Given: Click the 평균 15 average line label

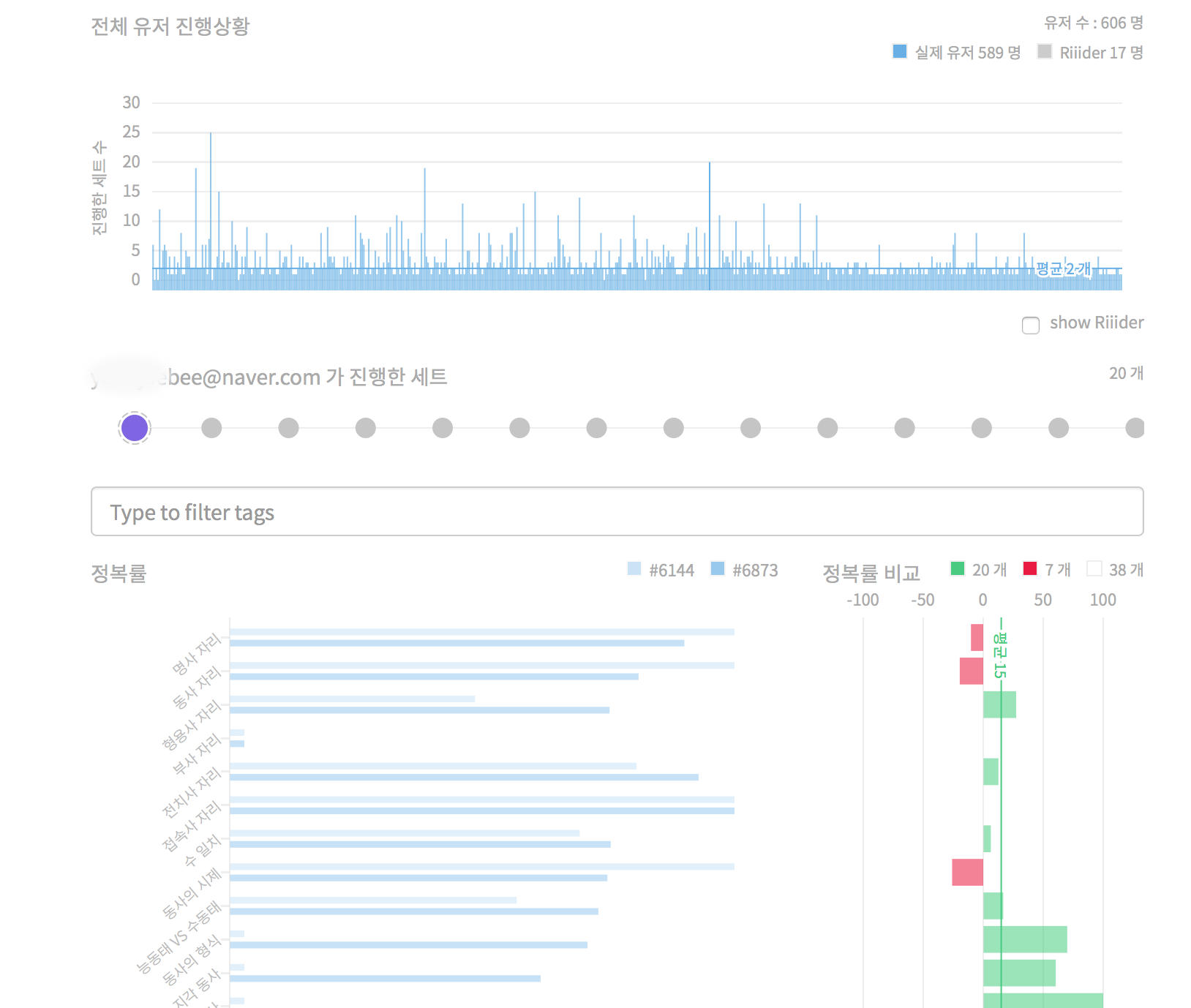Looking at the screenshot, I should point(1000,655).
